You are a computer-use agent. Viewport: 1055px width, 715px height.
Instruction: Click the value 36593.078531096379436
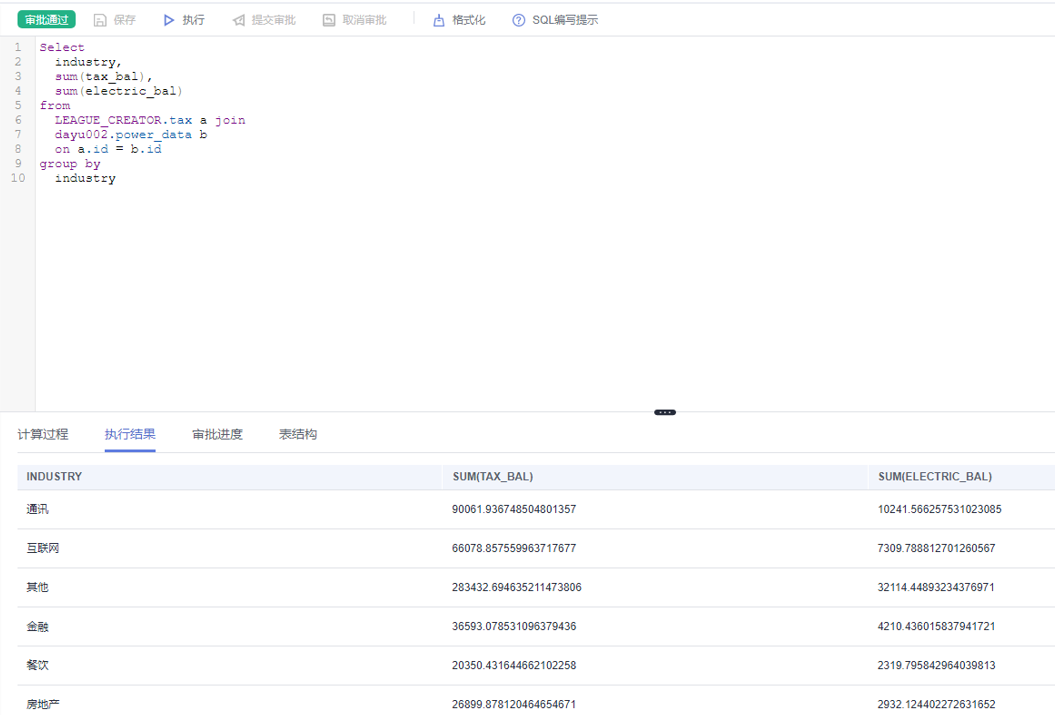tap(514, 626)
